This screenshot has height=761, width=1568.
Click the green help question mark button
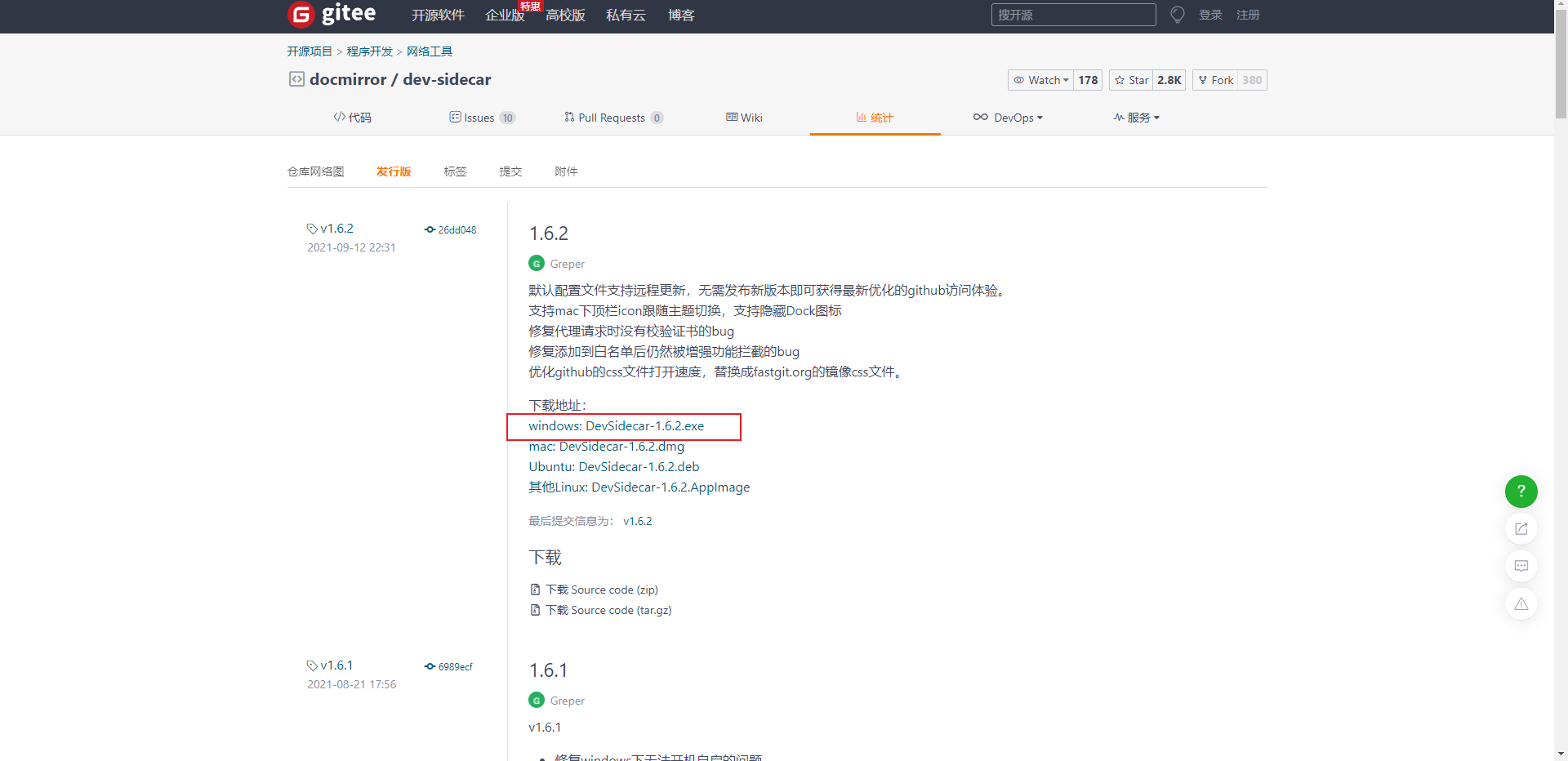coord(1521,492)
